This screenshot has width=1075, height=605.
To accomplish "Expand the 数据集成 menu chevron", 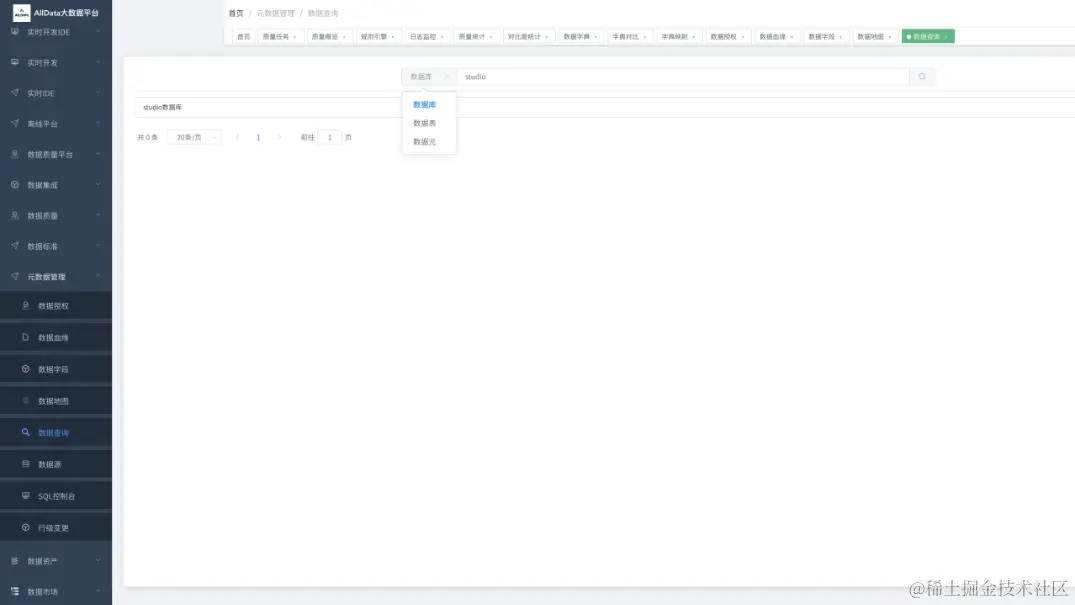I will click(98, 184).
